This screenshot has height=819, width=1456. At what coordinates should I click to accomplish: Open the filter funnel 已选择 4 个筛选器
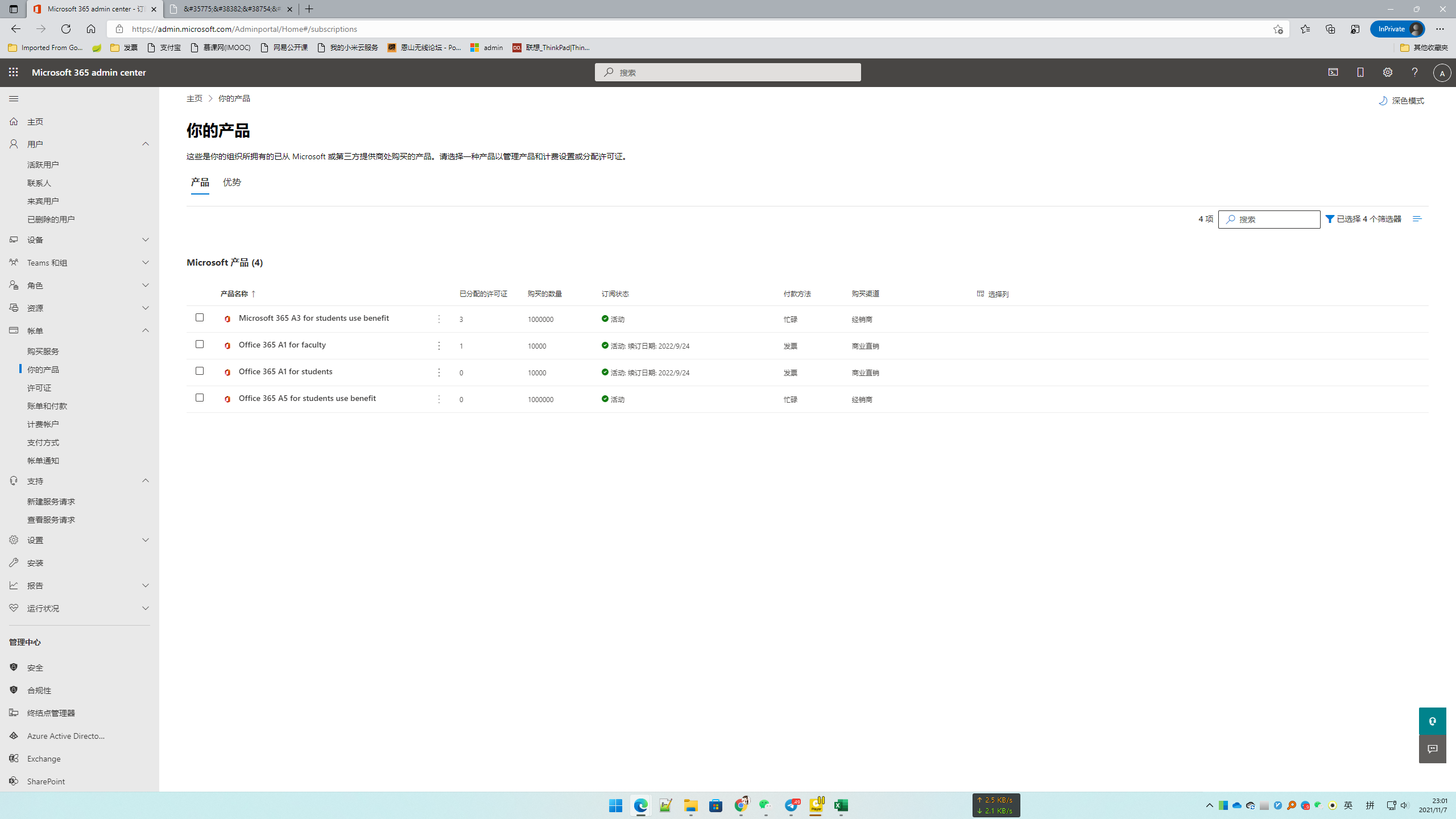pyautogui.click(x=1363, y=219)
